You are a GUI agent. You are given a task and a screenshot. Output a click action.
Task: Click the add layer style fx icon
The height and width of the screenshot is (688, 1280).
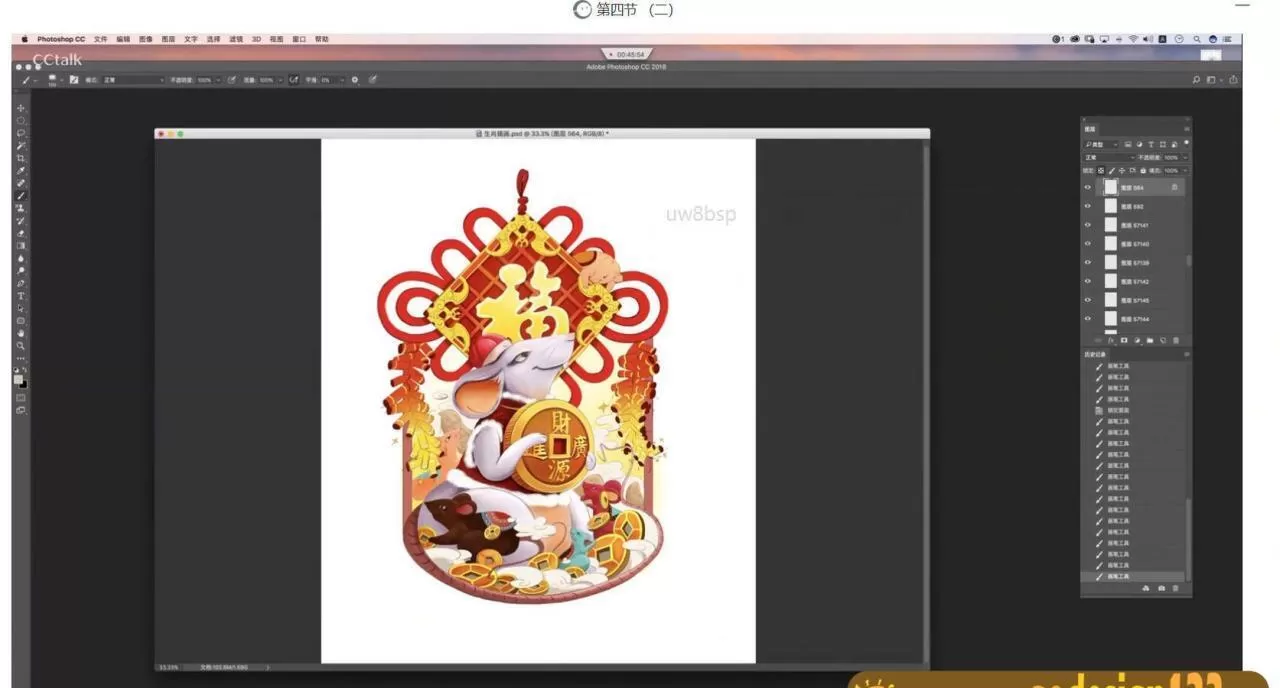pyautogui.click(x=1111, y=340)
